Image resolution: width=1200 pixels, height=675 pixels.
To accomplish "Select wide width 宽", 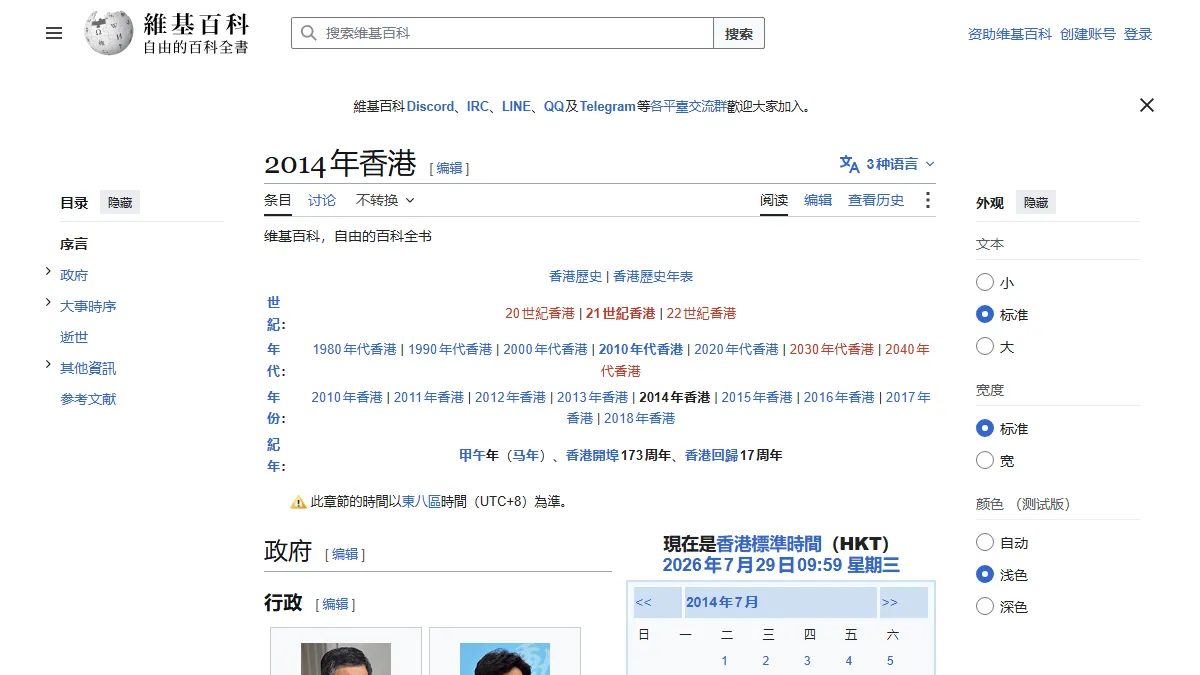I will (985, 460).
